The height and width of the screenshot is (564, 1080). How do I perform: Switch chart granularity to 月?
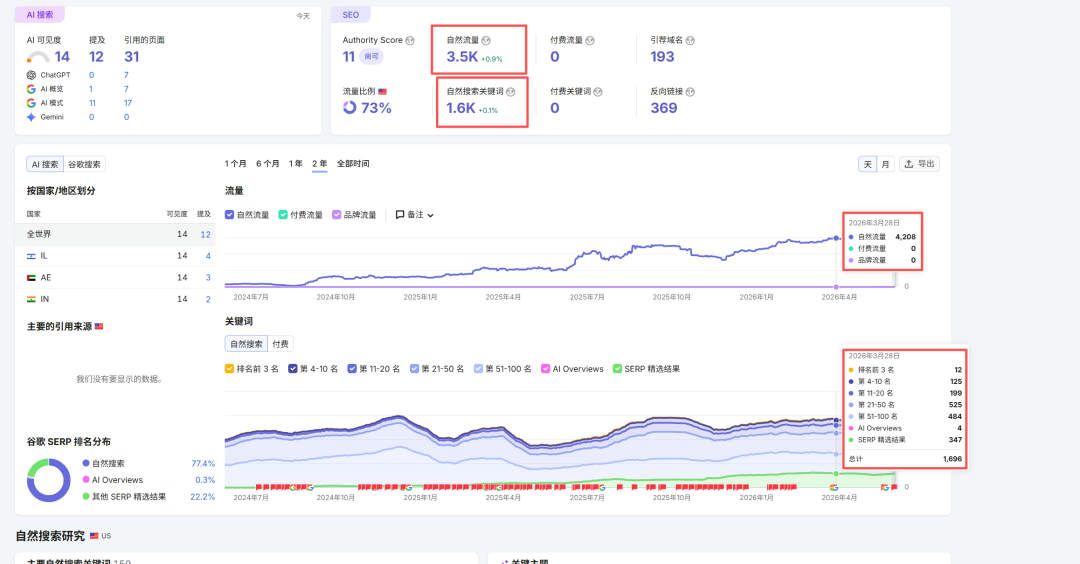[886, 164]
